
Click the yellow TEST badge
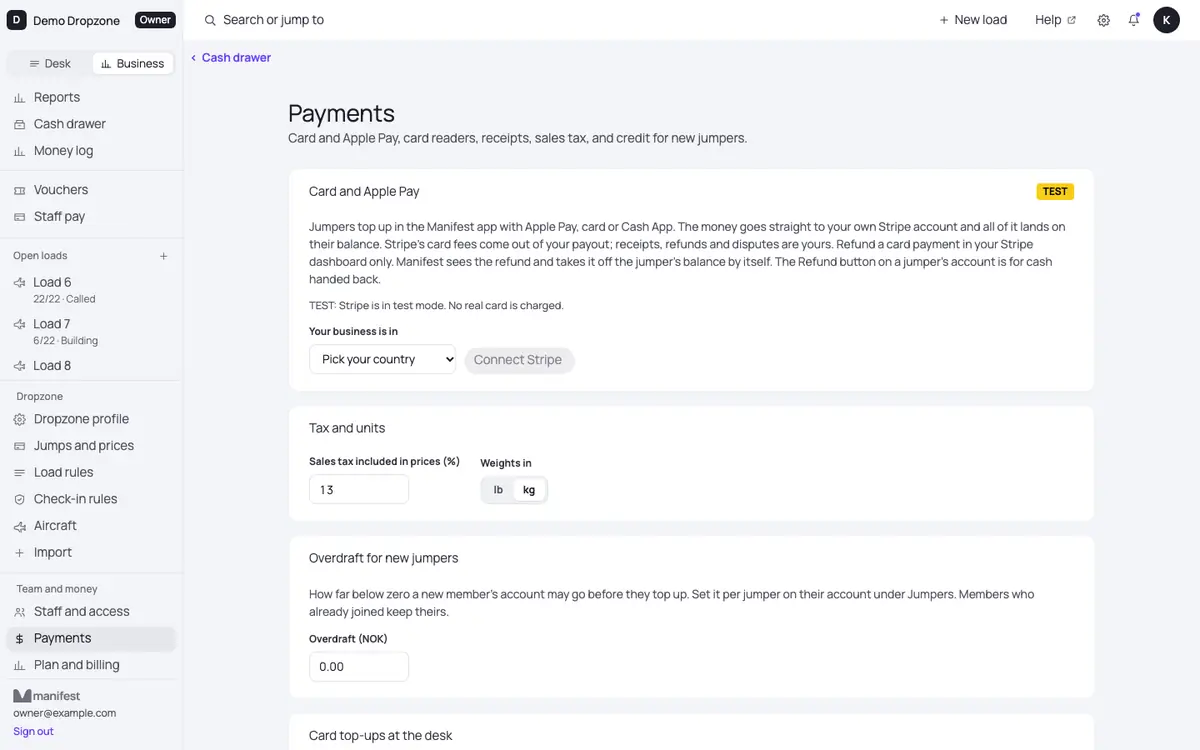point(1055,192)
